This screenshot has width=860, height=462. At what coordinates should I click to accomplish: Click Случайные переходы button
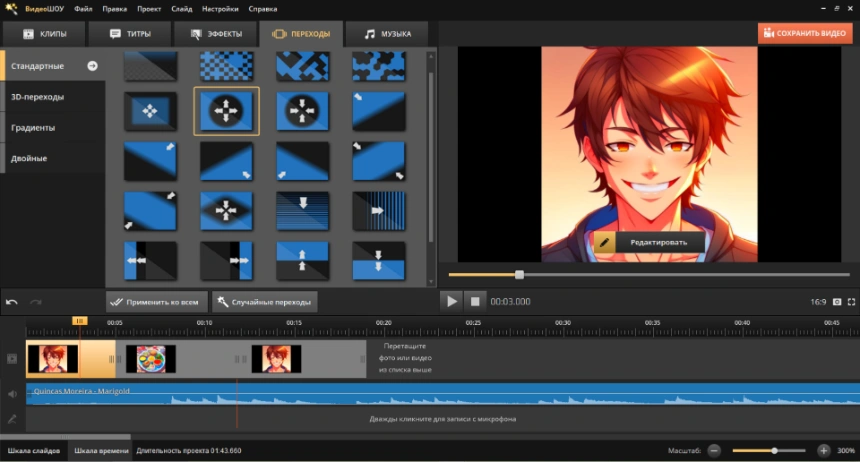pos(265,302)
